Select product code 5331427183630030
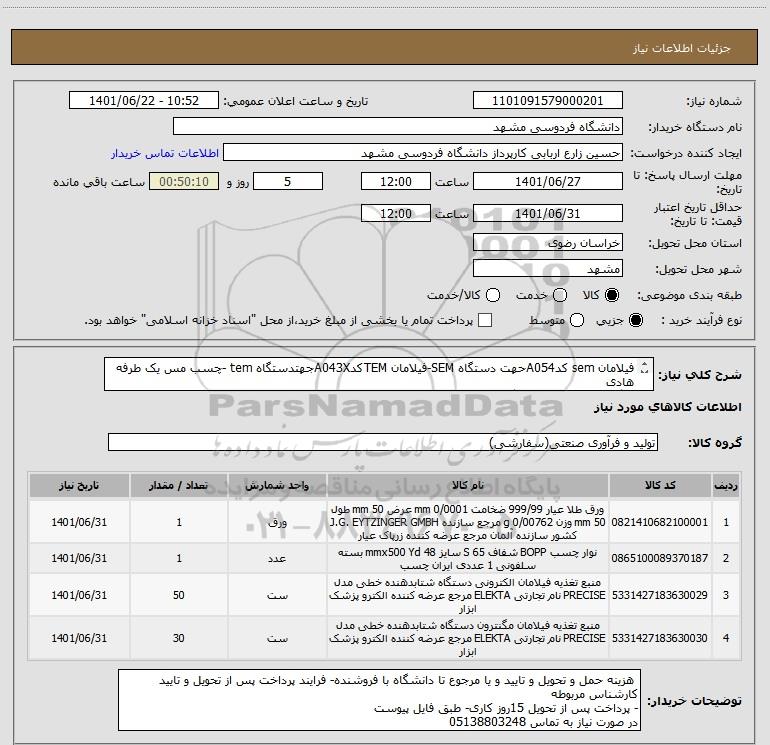The width and height of the screenshot is (770, 745). point(660,638)
